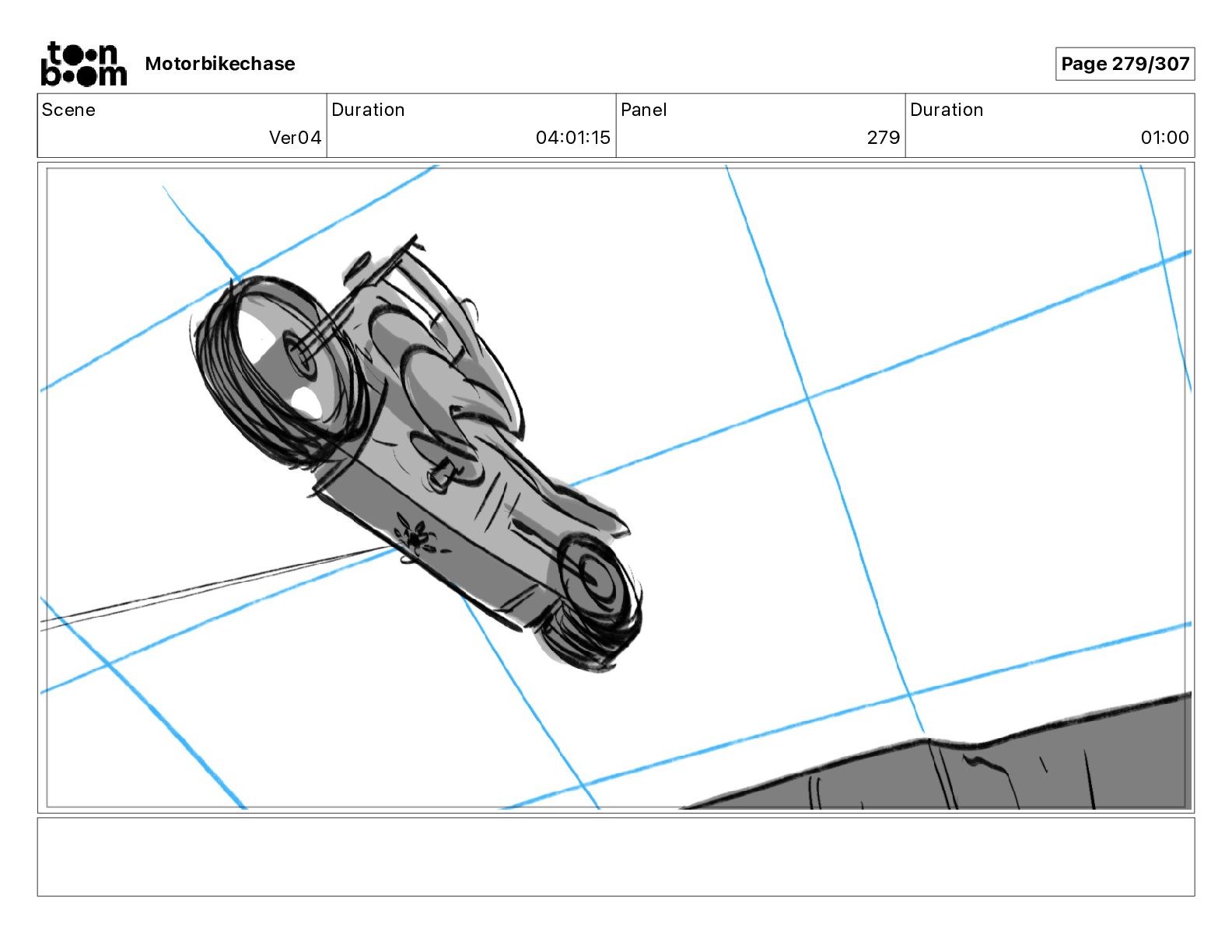The width and height of the screenshot is (1232, 952).
Task: Click the Page 279/307 indicator box
Action: pos(1125,64)
